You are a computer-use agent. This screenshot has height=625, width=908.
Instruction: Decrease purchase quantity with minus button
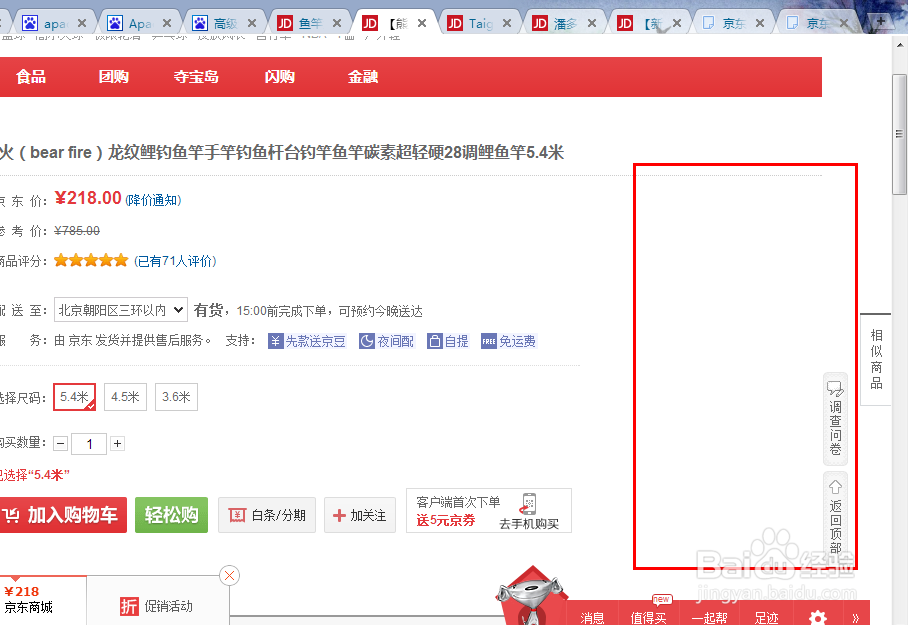click(x=61, y=444)
